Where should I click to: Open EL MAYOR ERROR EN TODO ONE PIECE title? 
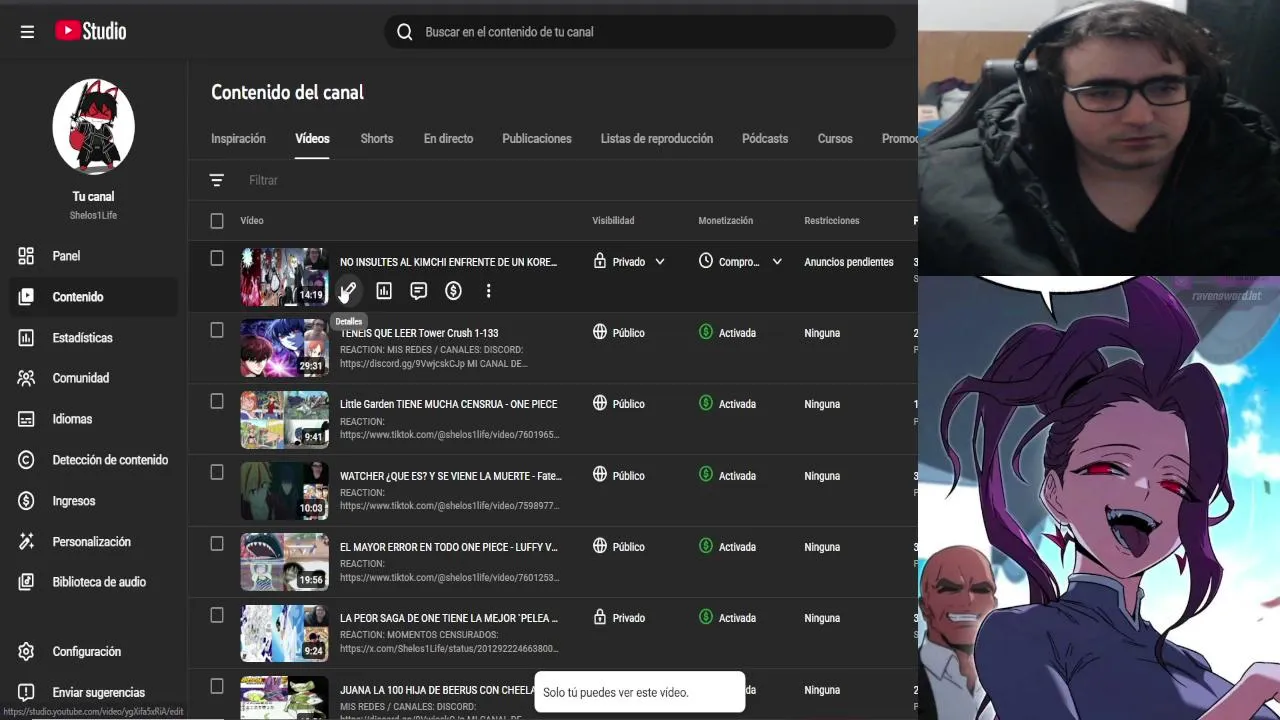tap(449, 547)
